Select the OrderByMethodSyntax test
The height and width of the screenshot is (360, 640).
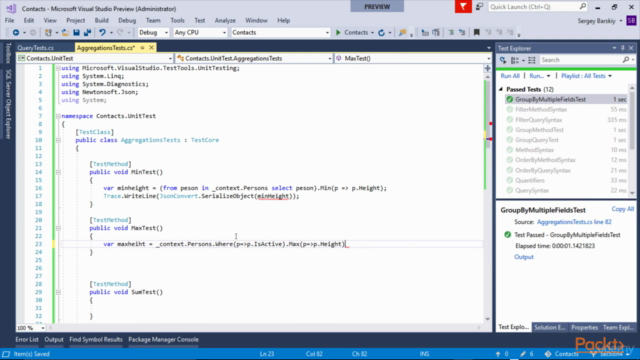566,160
